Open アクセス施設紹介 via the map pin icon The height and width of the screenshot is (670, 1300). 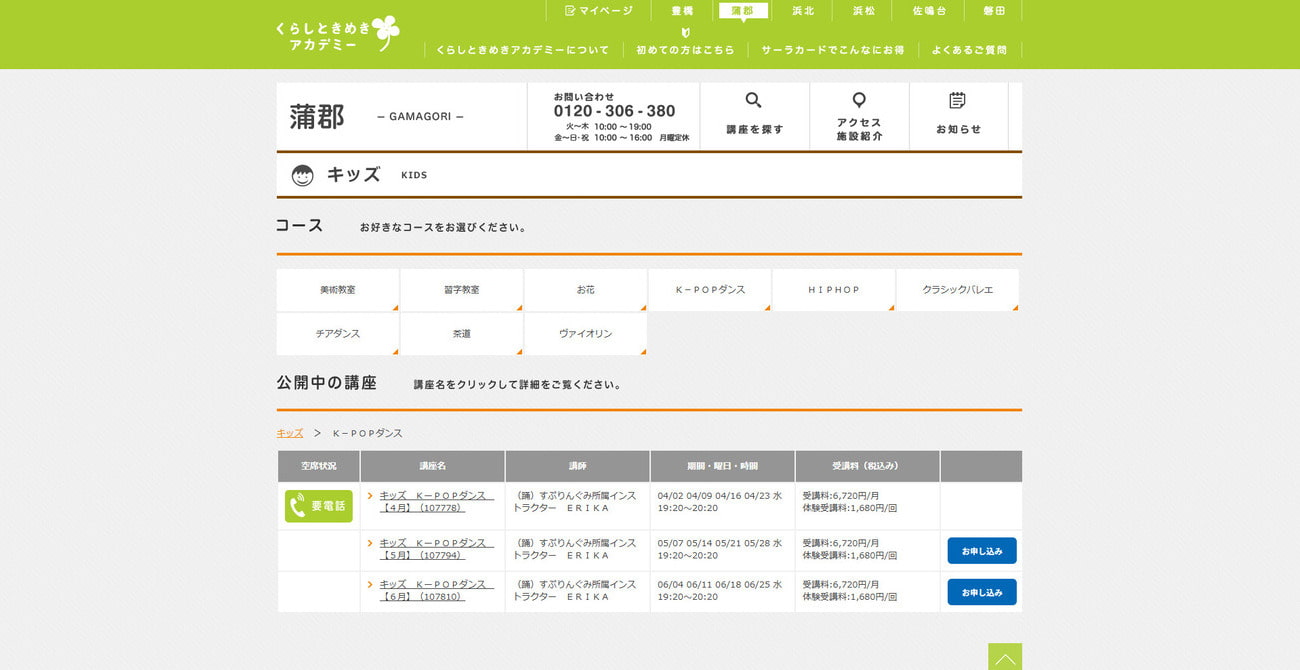point(858,101)
